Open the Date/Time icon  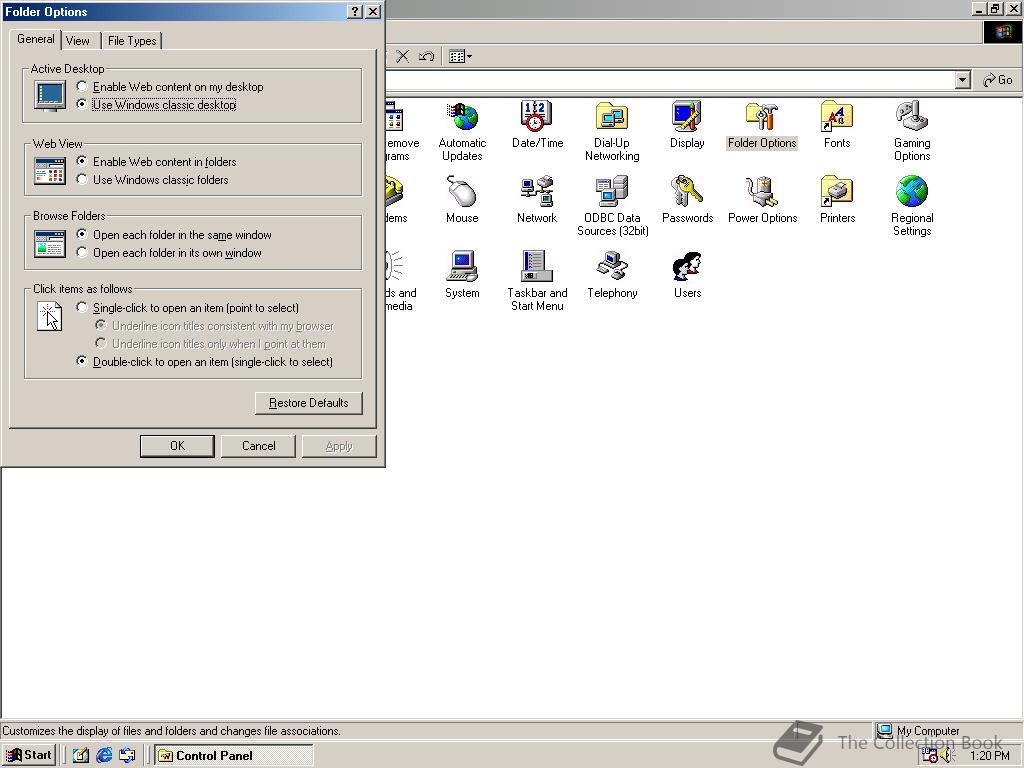537,124
